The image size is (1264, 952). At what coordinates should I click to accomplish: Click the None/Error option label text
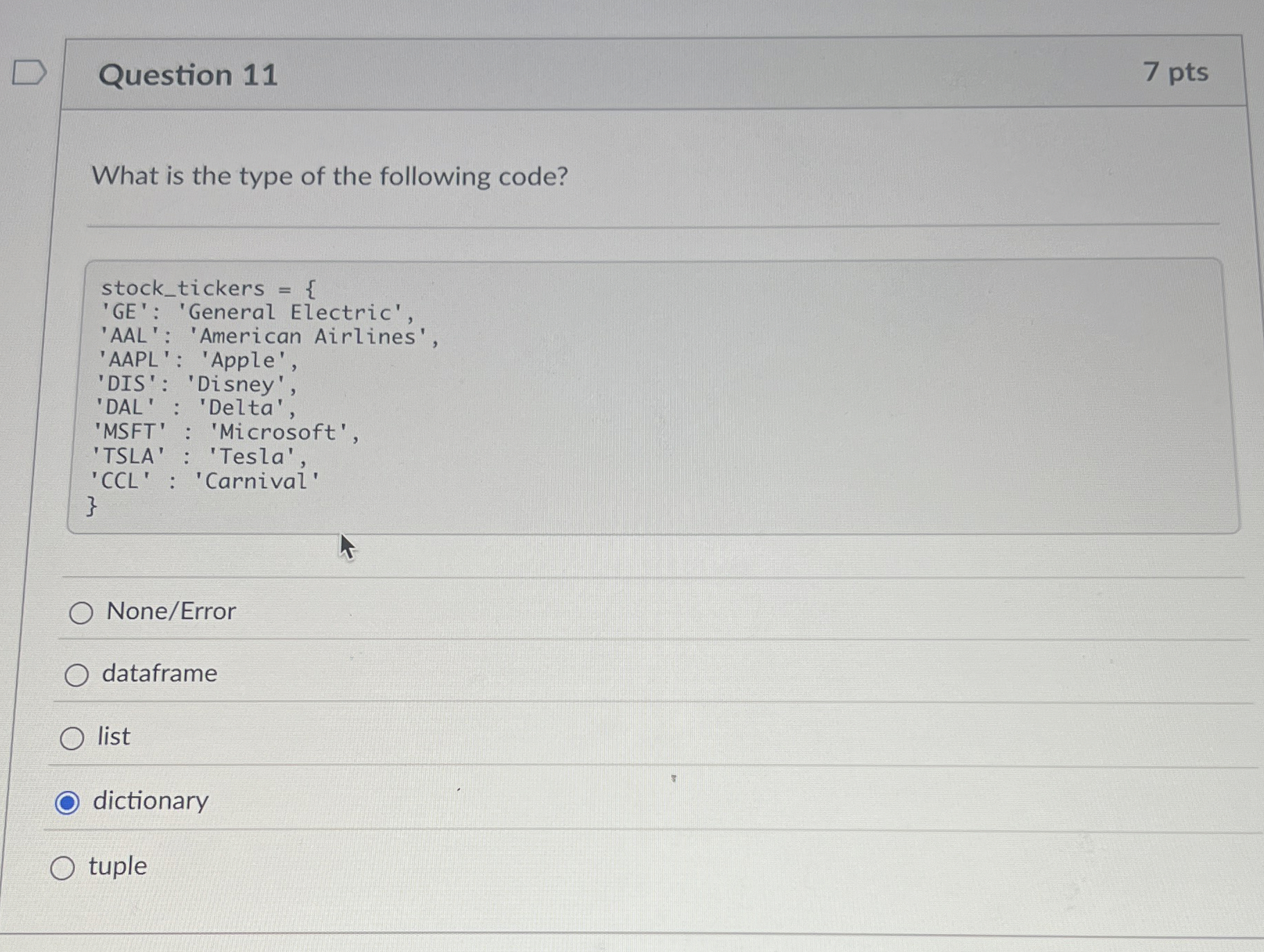click(x=169, y=612)
